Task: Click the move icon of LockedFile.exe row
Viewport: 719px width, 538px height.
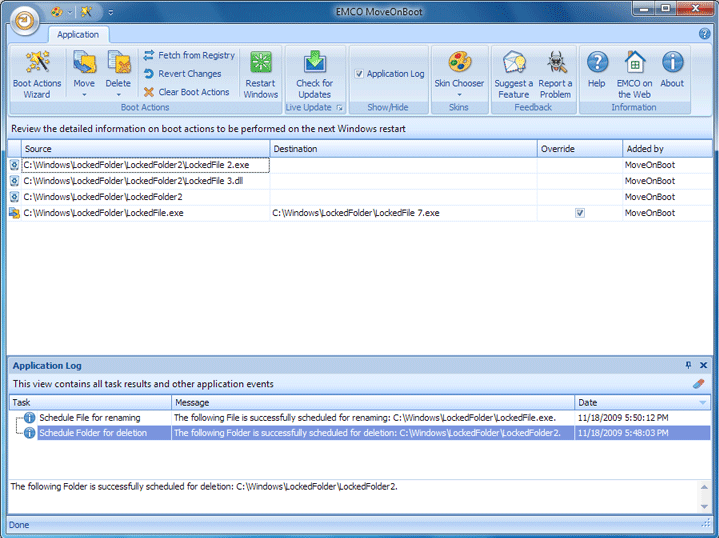Action: coord(14,213)
